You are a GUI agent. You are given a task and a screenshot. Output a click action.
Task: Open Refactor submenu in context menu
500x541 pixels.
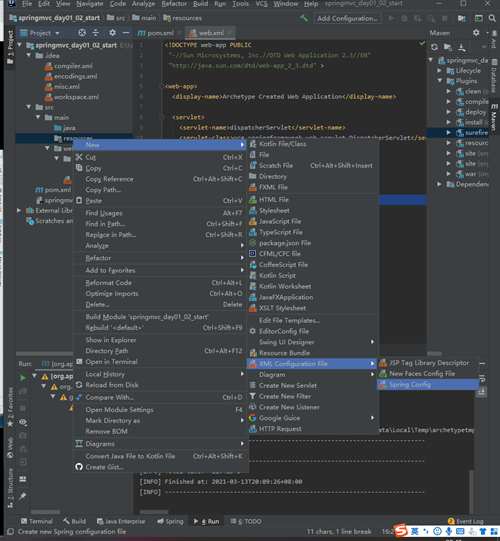coord(160,258)
